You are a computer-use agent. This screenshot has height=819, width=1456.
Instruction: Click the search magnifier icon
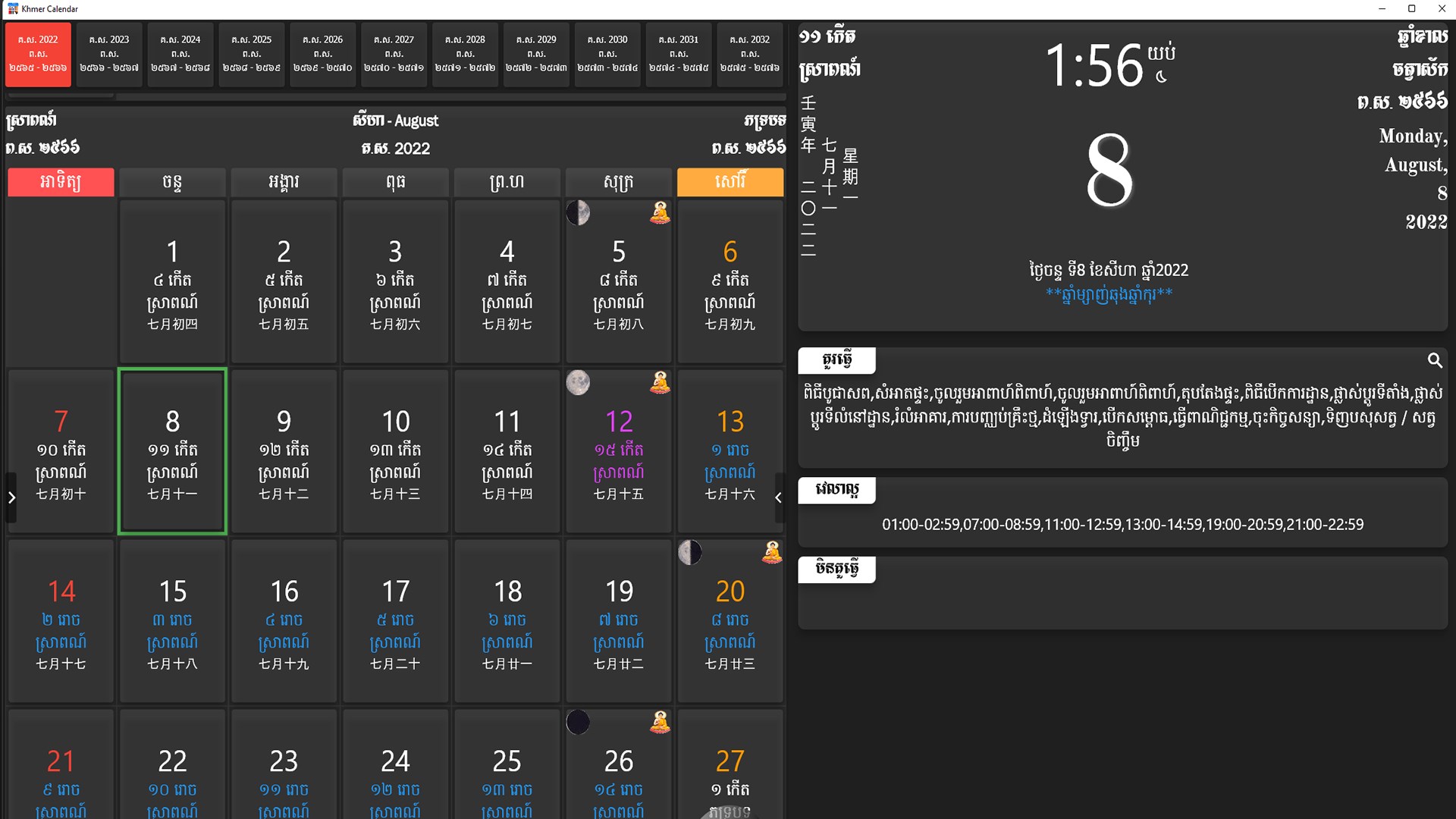pyautogui.click(x=1434, y=360)
